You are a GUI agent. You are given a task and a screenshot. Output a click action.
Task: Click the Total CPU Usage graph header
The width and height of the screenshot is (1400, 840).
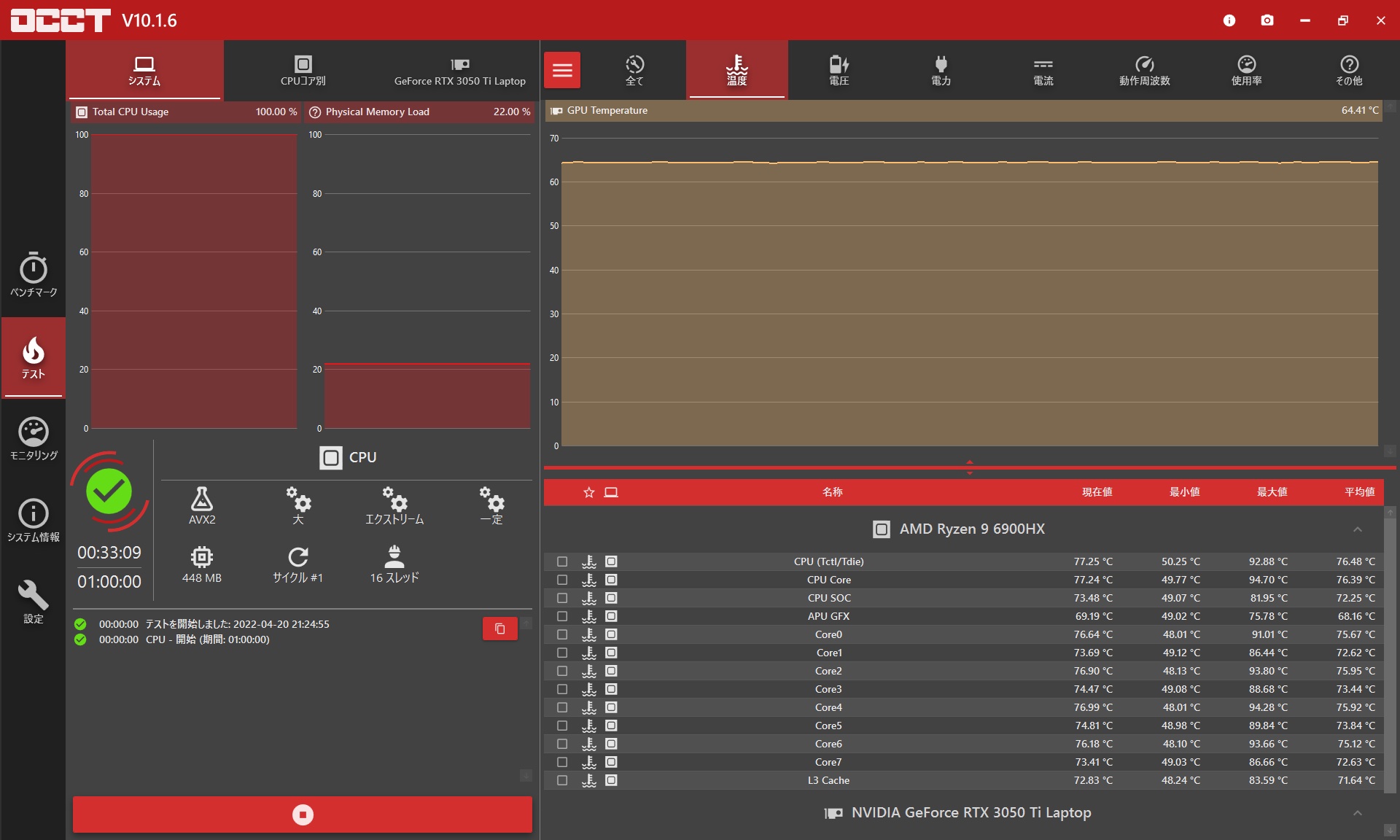tap(187, 112)
